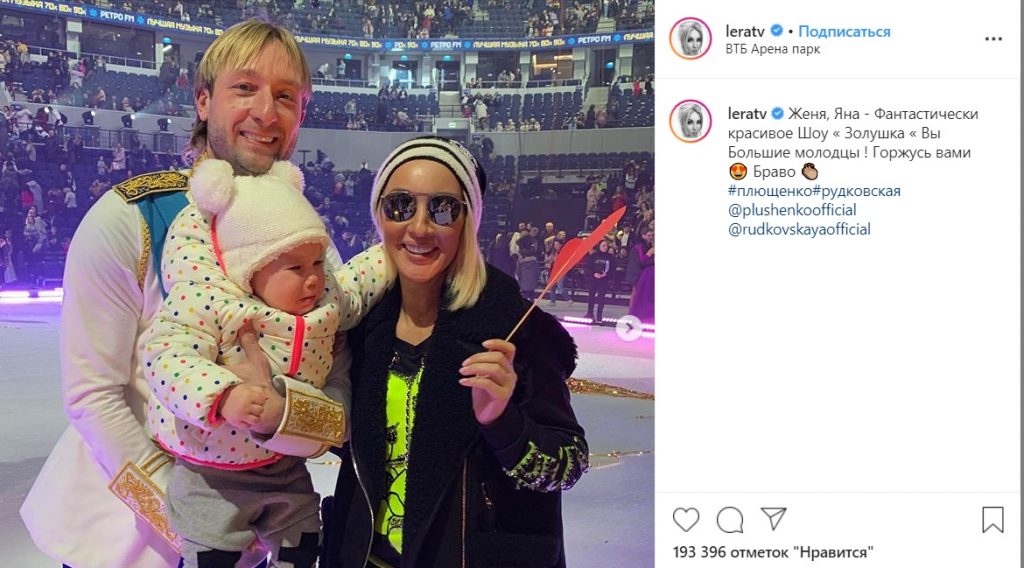Open the #плющенко hashtag
Image resolution: width=1024 pixels, height=568 pixels.
[x=770, y=191]
